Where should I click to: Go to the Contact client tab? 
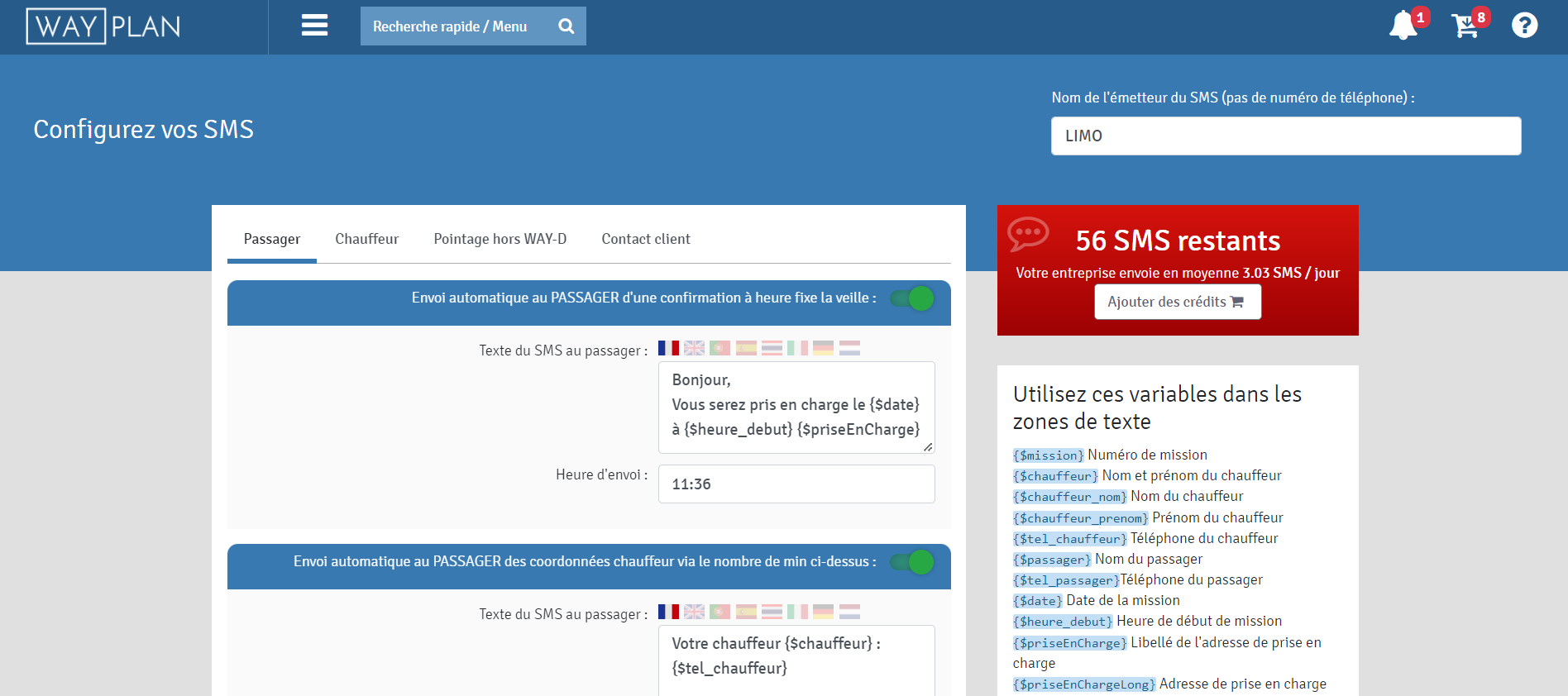[x=645, y=239]
